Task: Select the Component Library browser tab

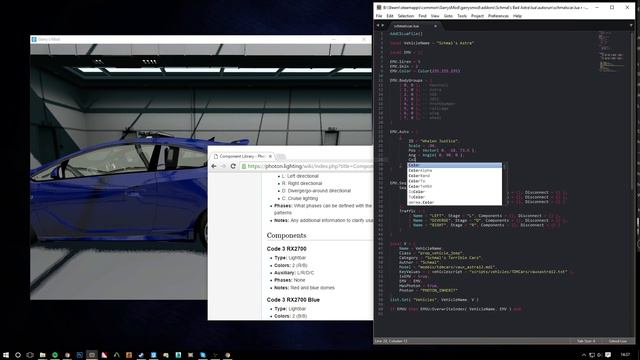Action: tap(242, 156)
